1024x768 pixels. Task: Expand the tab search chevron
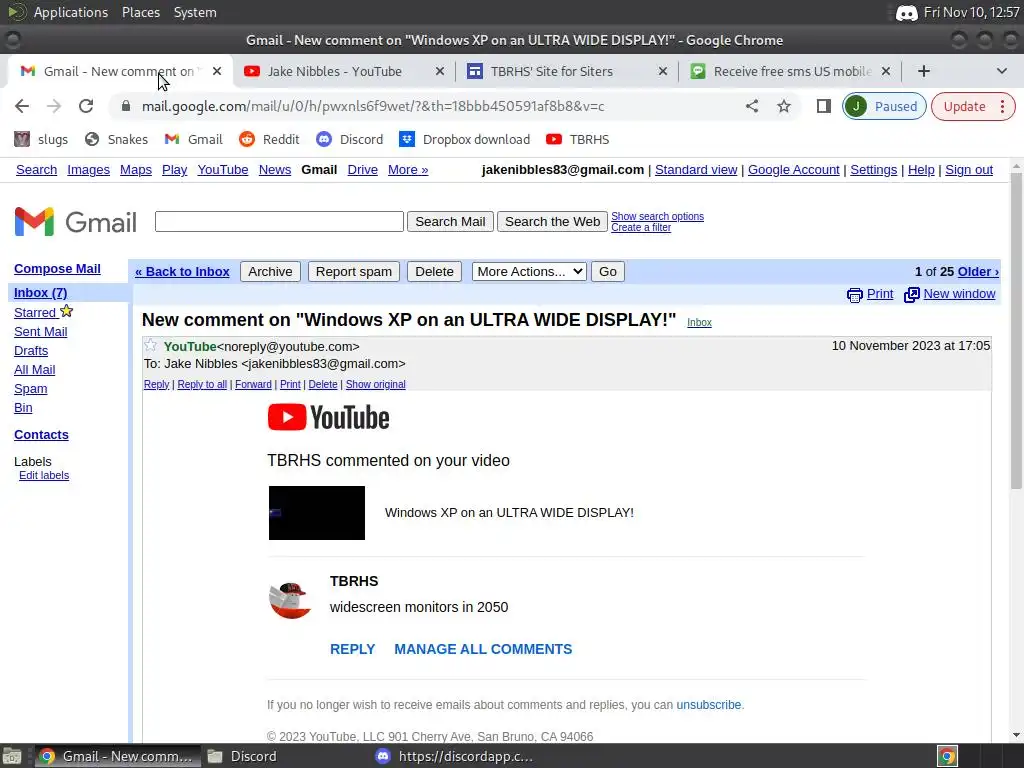click(1002, 71)
